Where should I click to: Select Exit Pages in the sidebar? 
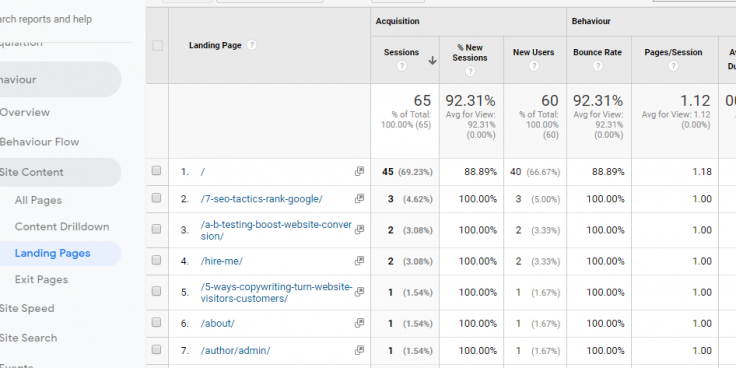41,280
